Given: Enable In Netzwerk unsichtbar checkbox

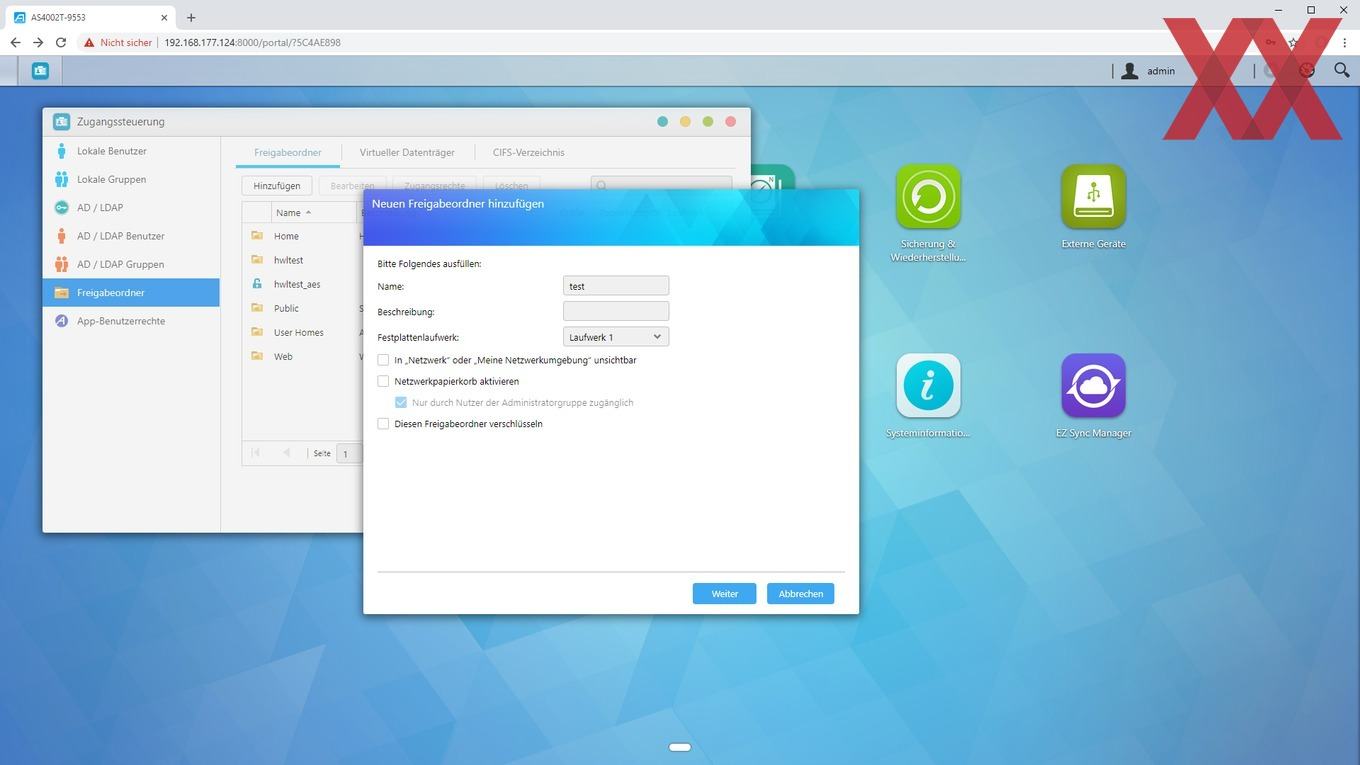Looking at the screenshot, I should [383, 360].
